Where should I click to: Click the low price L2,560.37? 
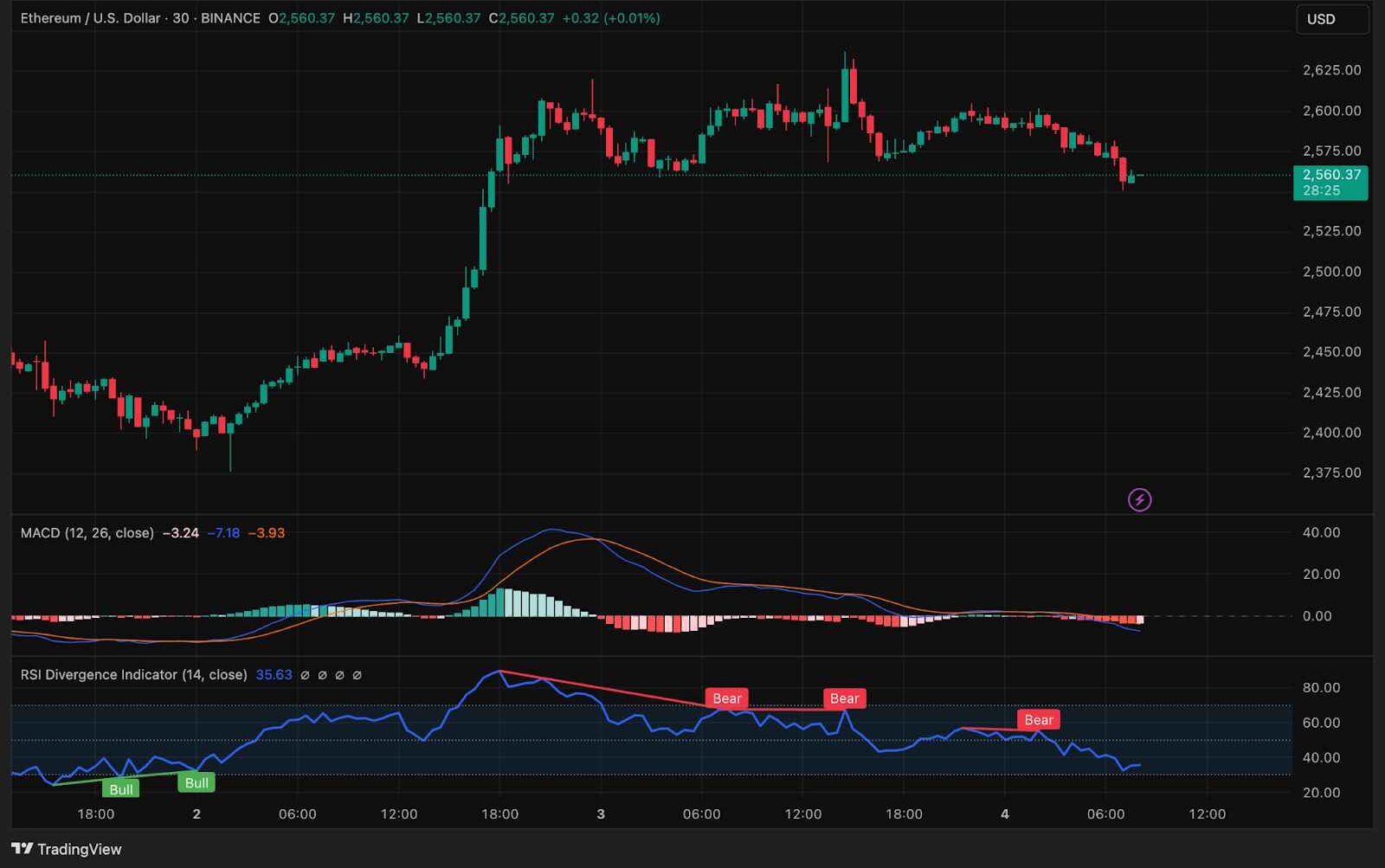pyautogui.click(x=448, y=18)
